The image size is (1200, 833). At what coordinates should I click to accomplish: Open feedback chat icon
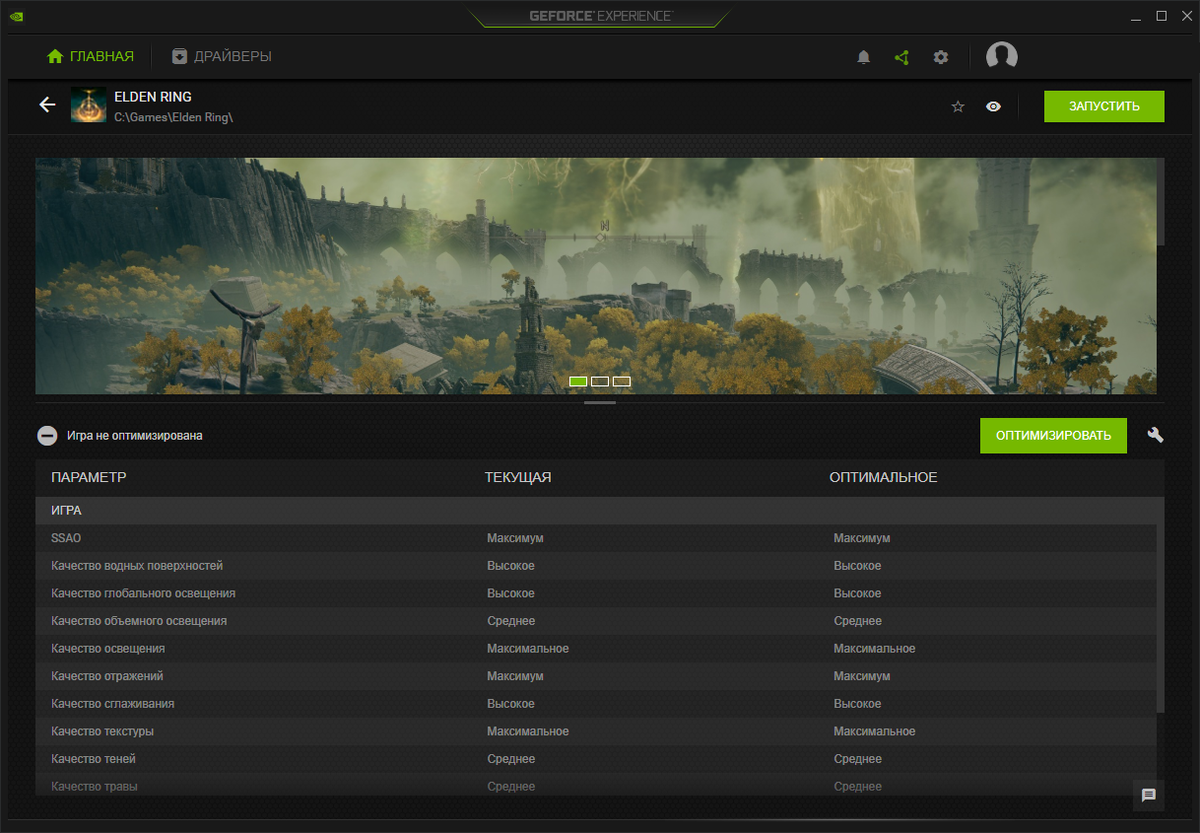1149,795
